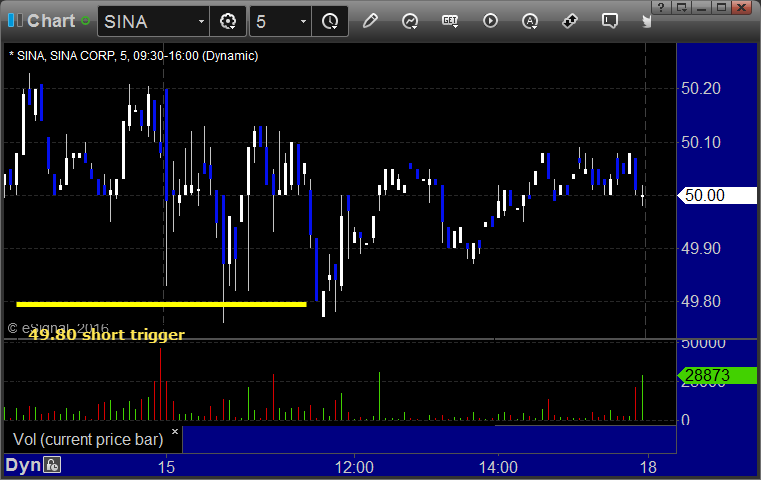Open the help question mark button
Image resolution: width=761 pixels, height=480 pixels.
[x=661, y=7]
